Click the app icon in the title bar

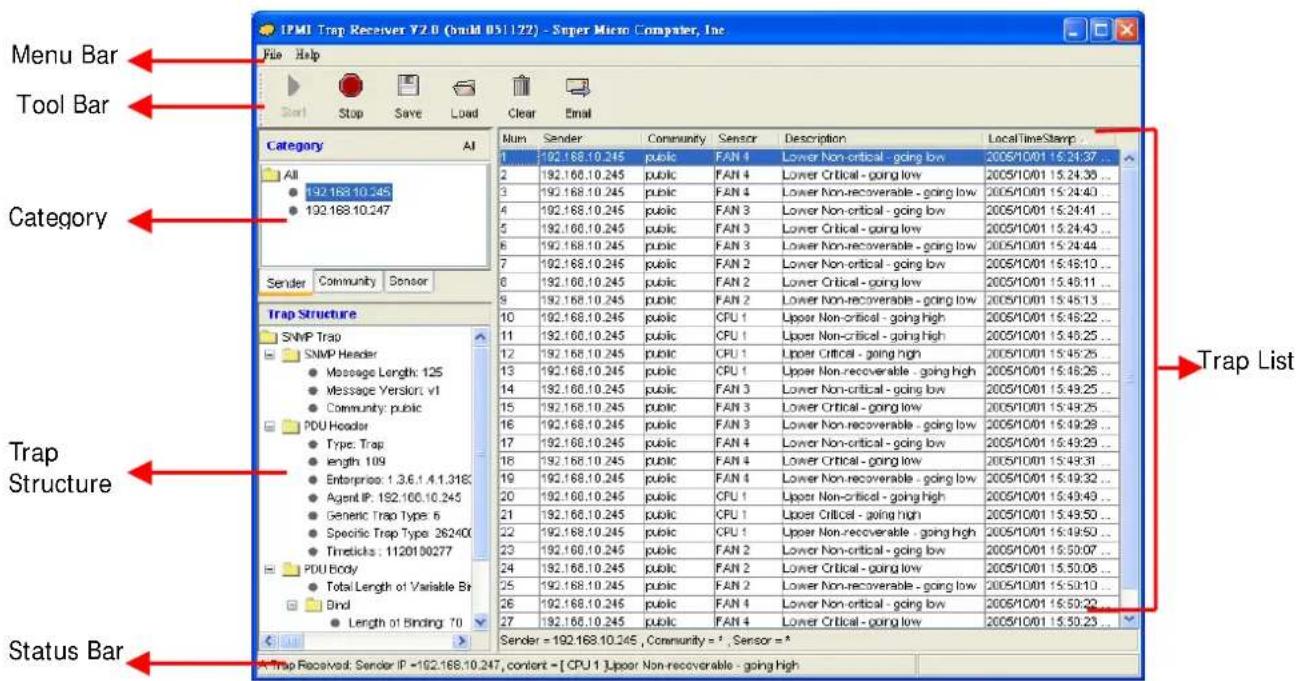(266, 30)
